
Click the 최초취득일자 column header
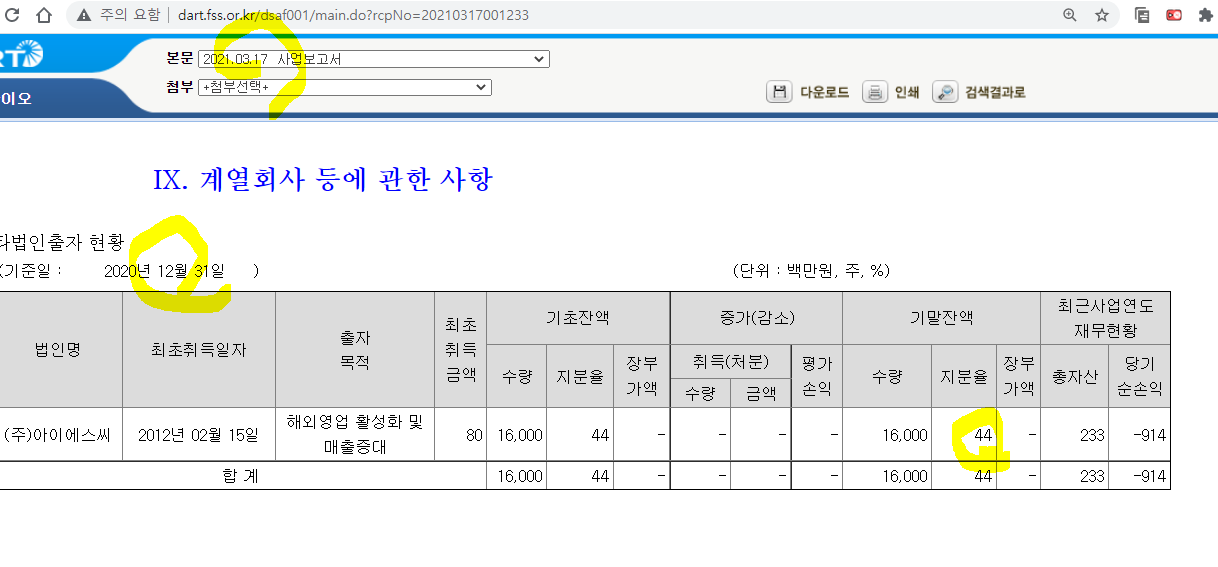pyautogui.click(x=199, y=349)
